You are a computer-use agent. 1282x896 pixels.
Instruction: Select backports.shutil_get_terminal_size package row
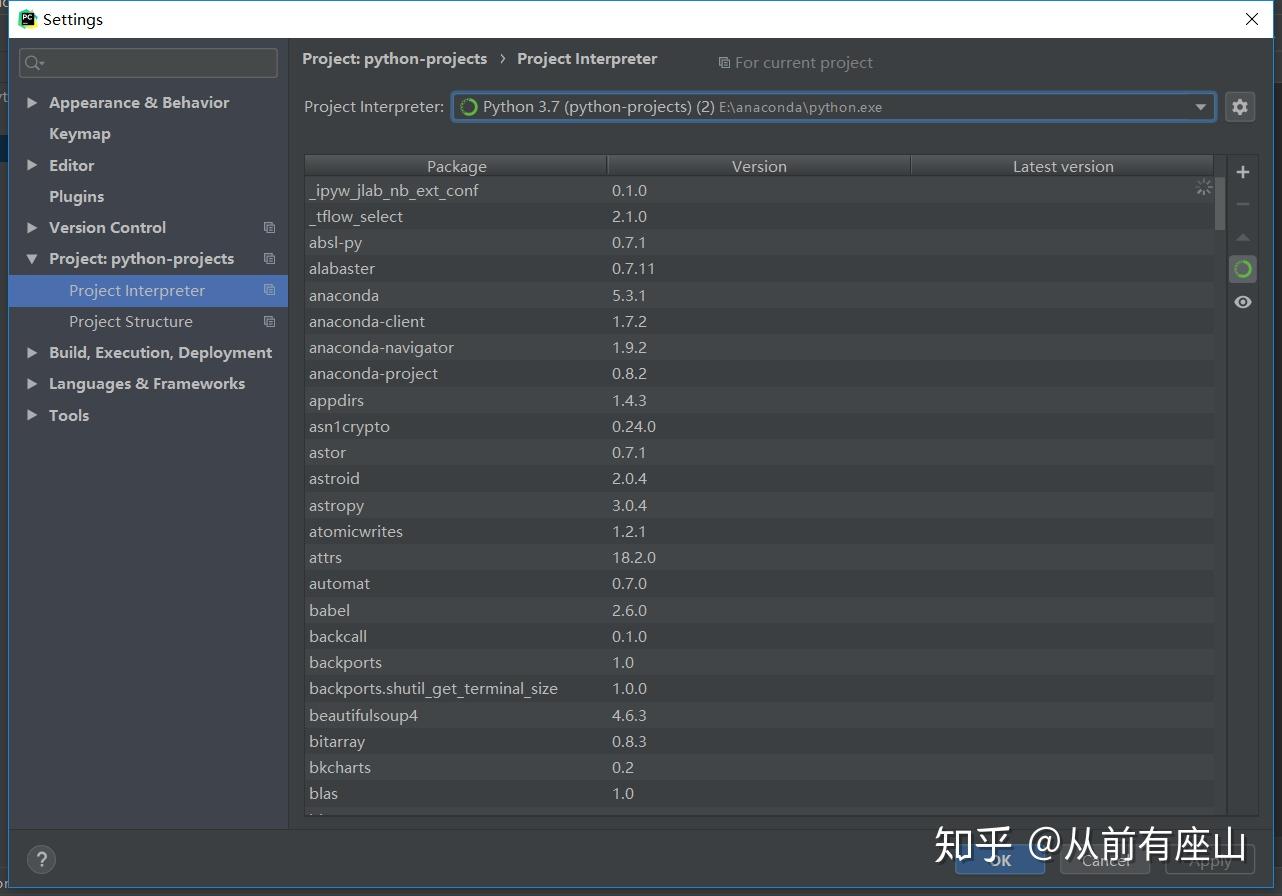(x=759, y=689)
